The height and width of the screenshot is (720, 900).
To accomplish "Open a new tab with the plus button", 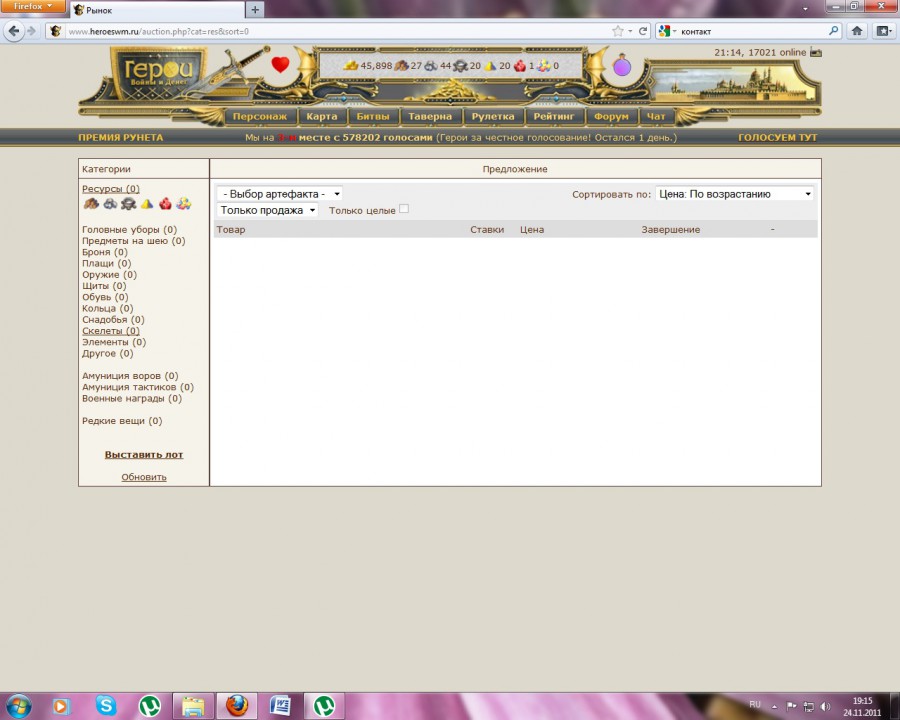I will (x=255, y=10).
